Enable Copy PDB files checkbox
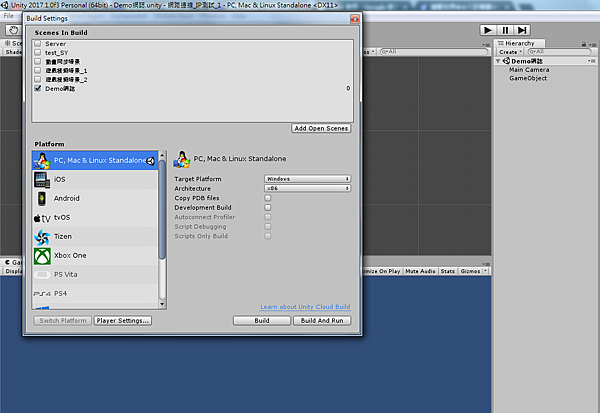Viewport: 600px width, 413px height. click(x=268, y=198)
